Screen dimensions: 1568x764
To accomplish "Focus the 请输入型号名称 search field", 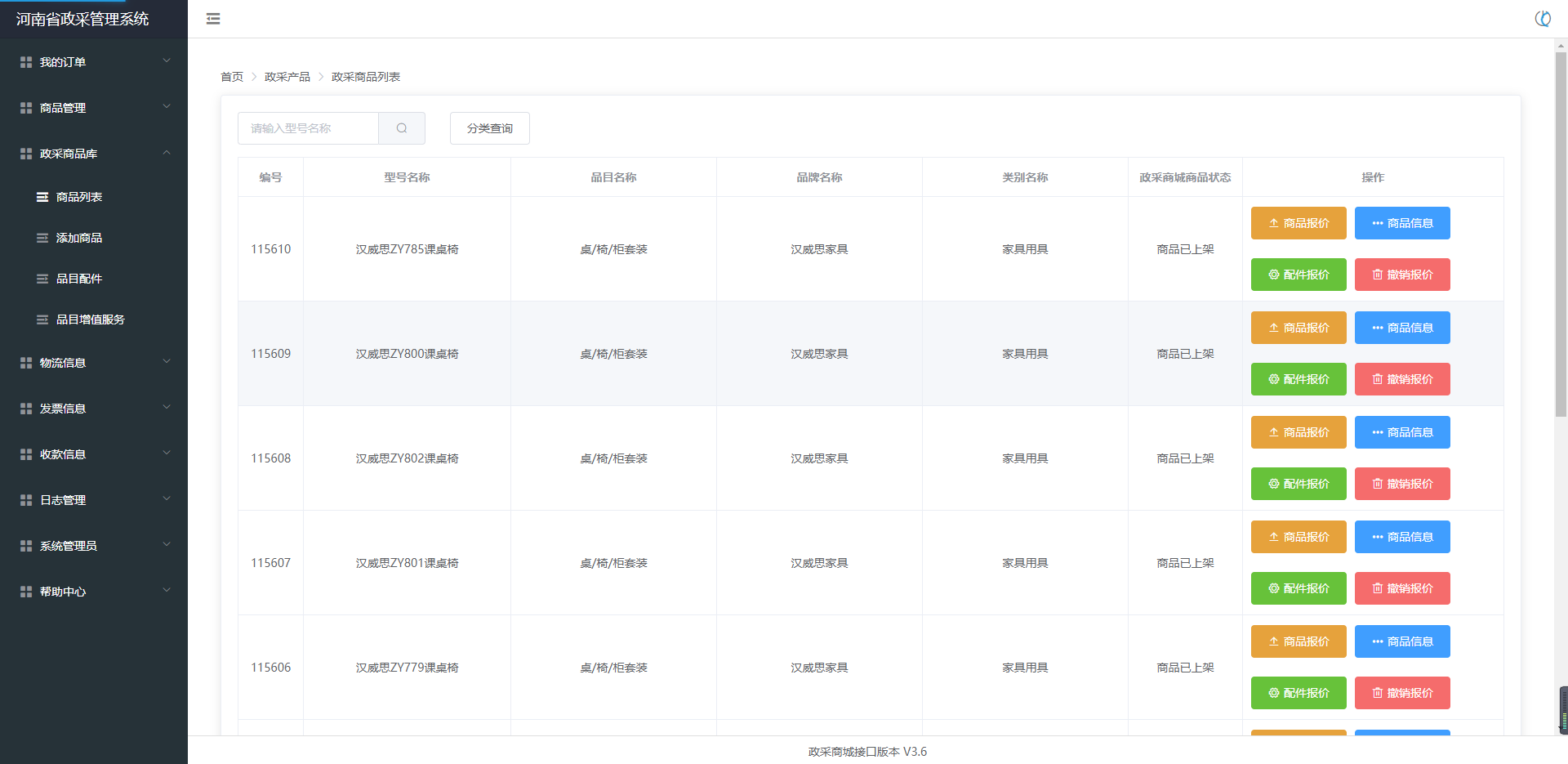I will pyautogui.click(x=309, y=128).
